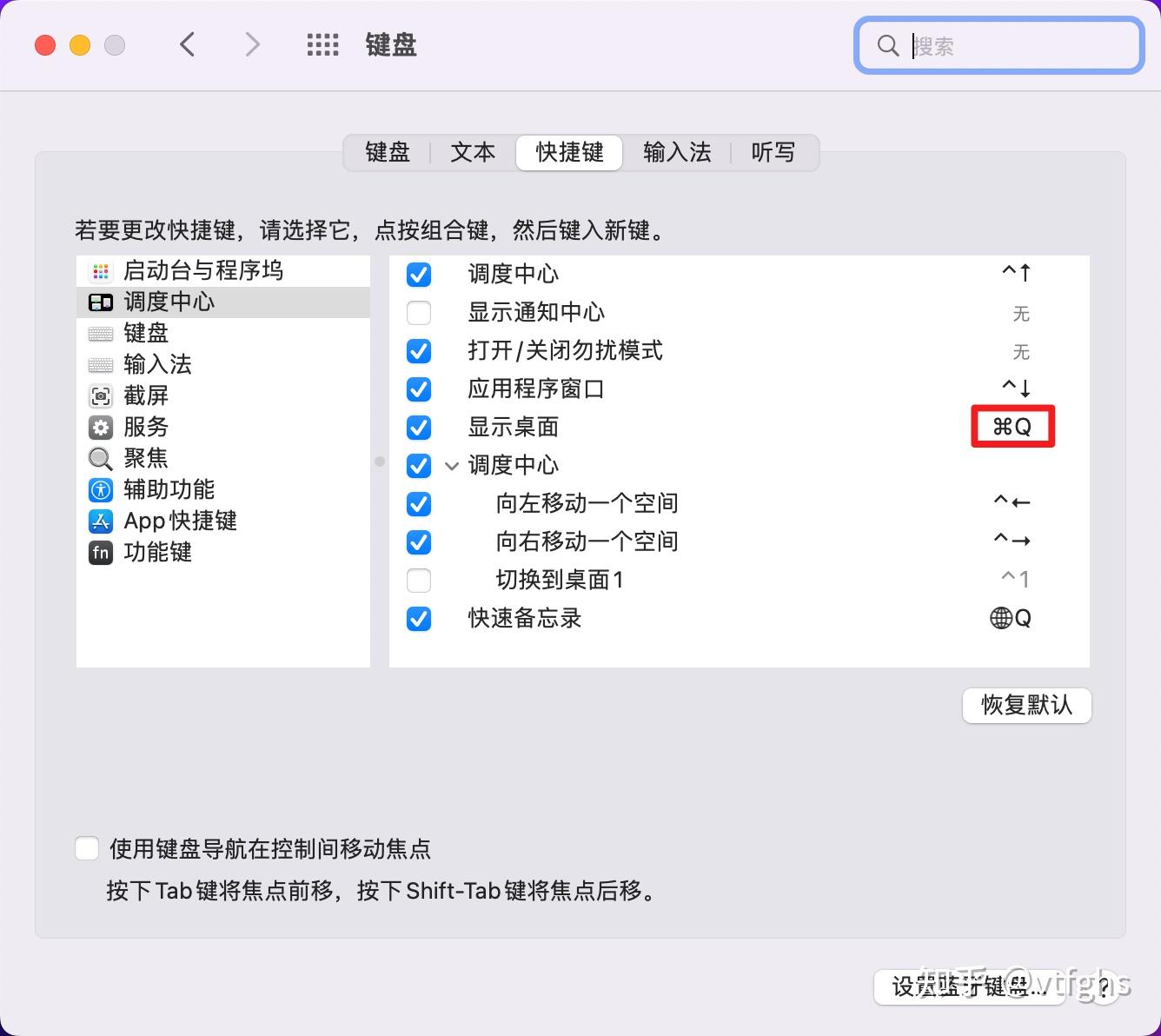
Task: Click the 输入法 icon in the sidebar
Action: tap(101, 365)
